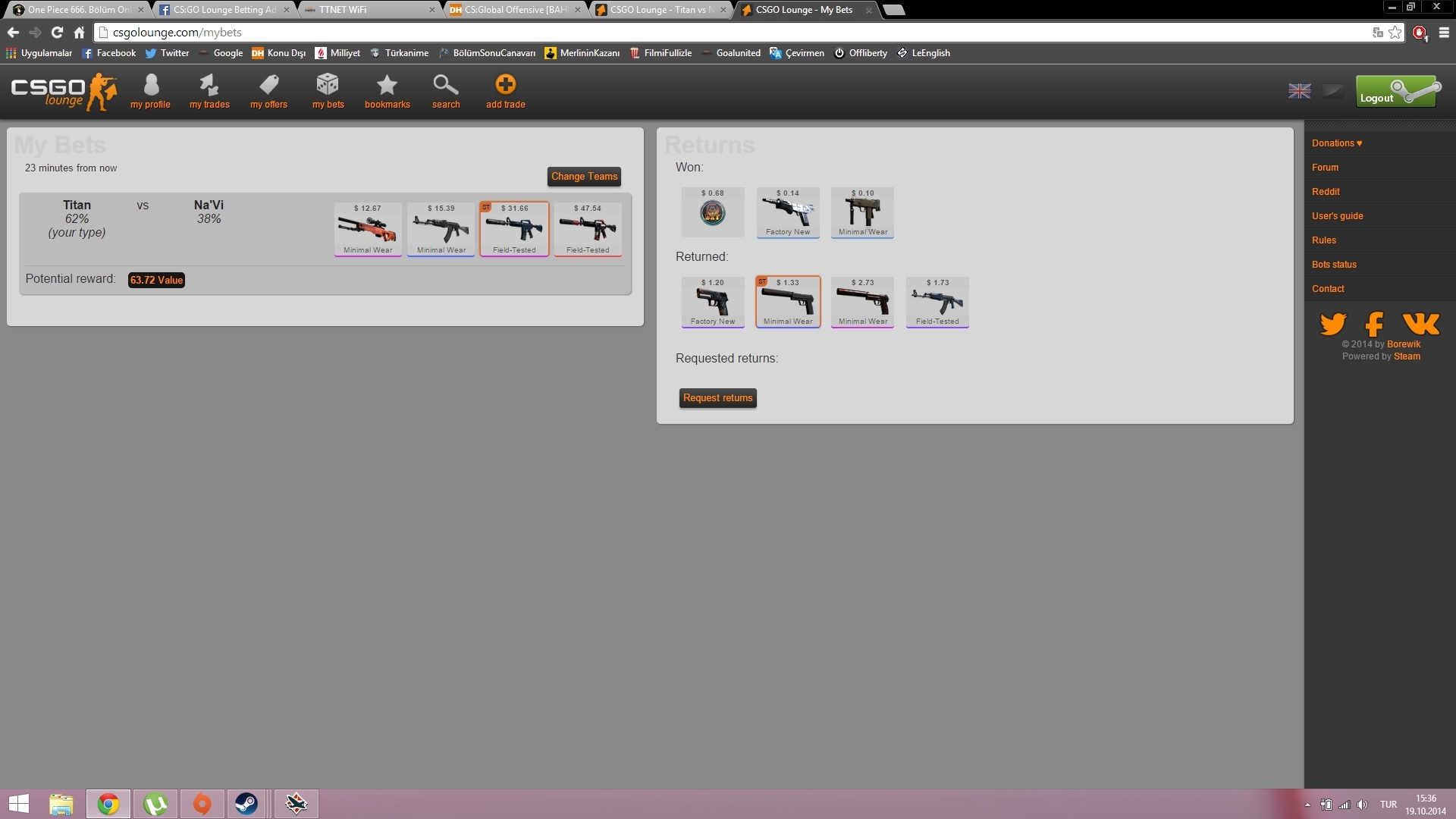Select the $0.10 Minimal Wear won item
Viewport: 1456px width, 819px height.
(x=862, y=212)
